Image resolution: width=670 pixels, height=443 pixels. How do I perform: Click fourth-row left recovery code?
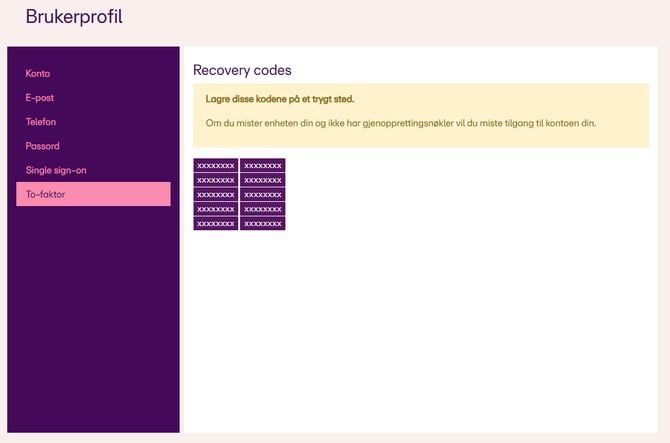(x=215, y=209)
